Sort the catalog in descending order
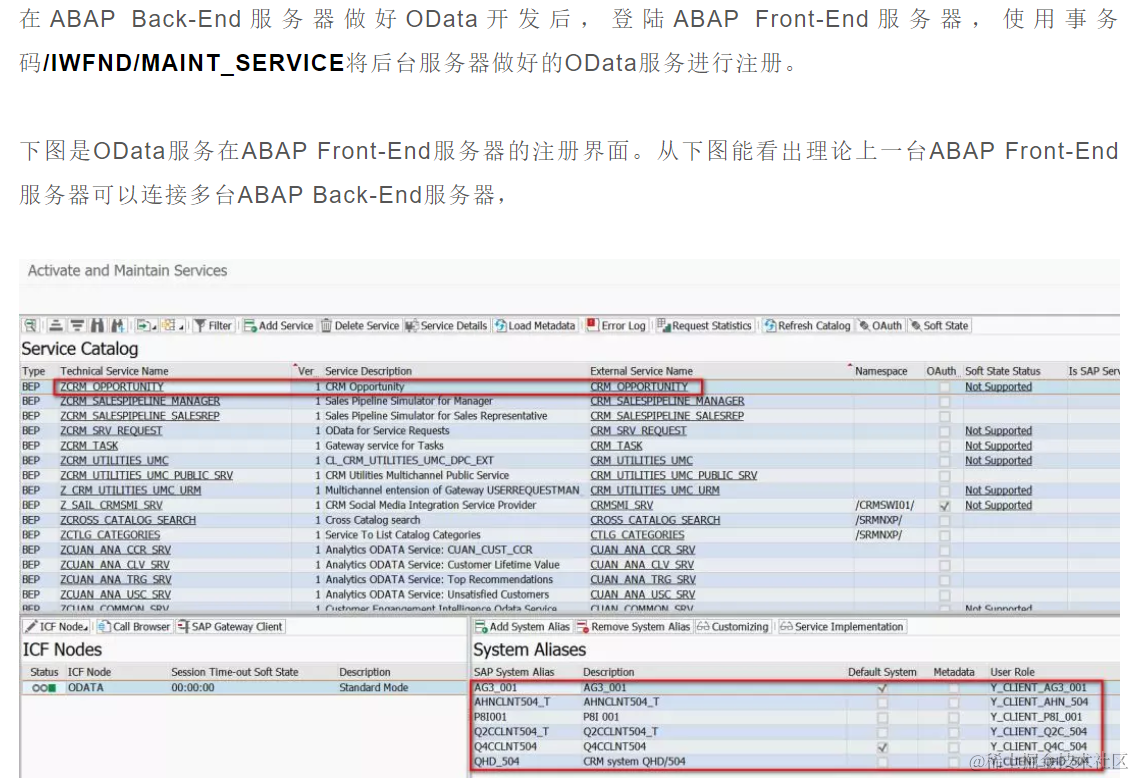This screenshot has height=778, width=1135. 77,326
